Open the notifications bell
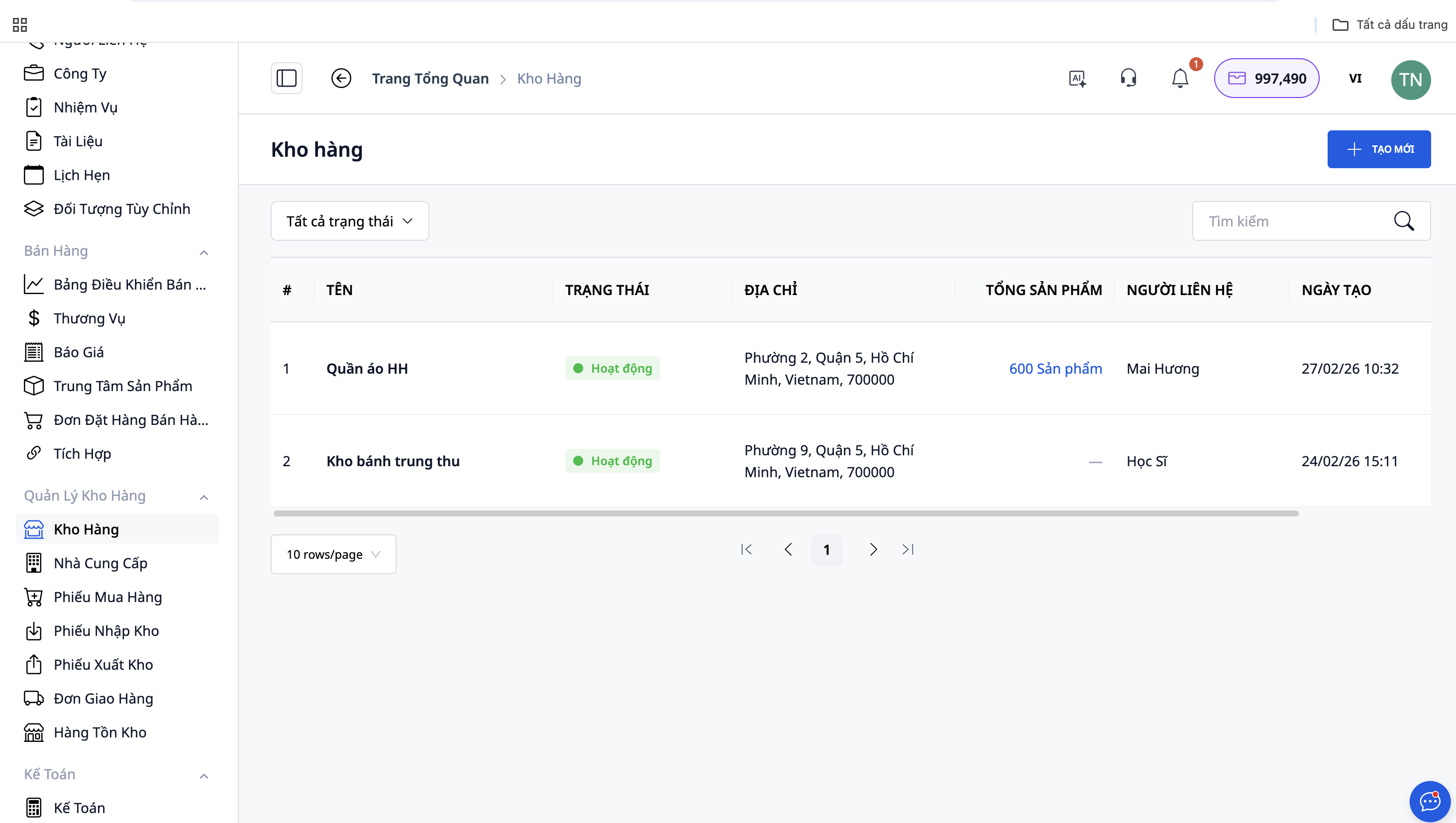Screen dimensions: 1456x823 [1180, 78]
